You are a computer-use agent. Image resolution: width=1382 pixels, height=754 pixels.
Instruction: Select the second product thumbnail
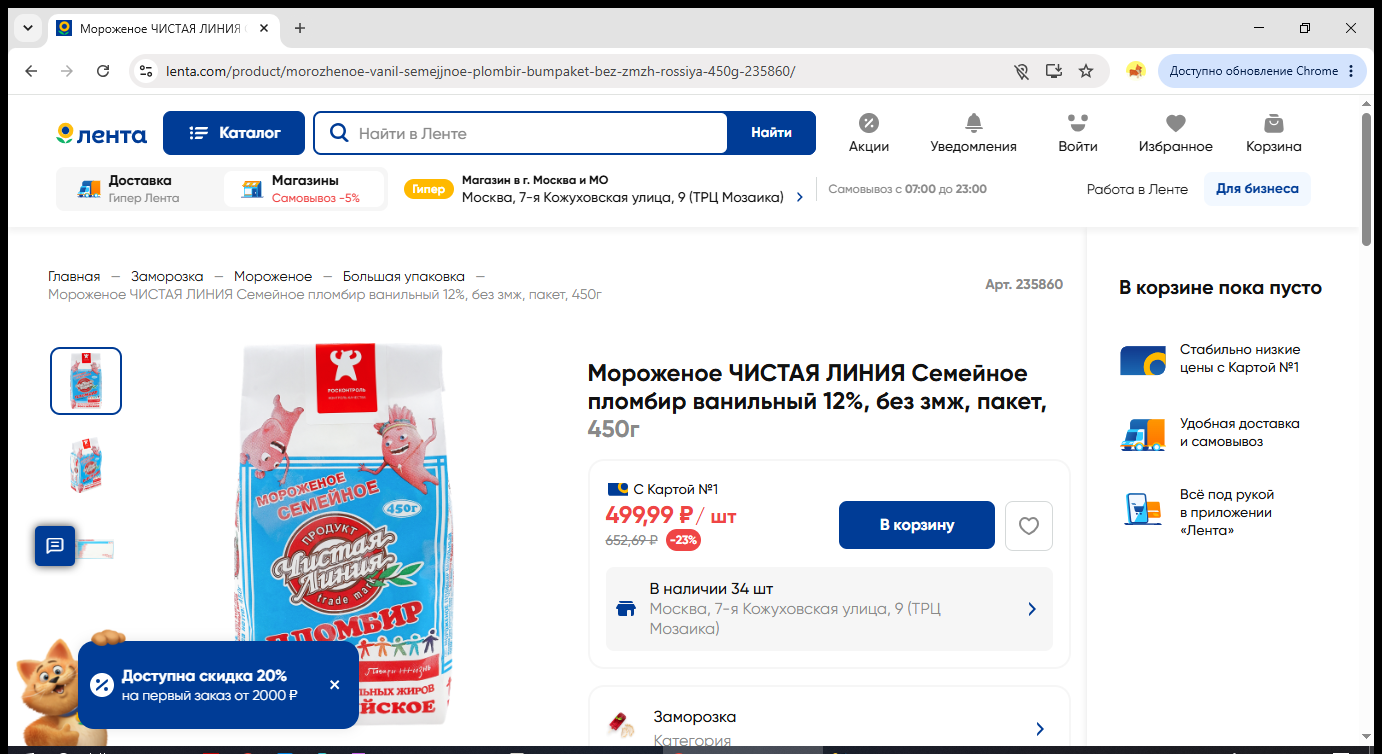click(x=86, y=465)
